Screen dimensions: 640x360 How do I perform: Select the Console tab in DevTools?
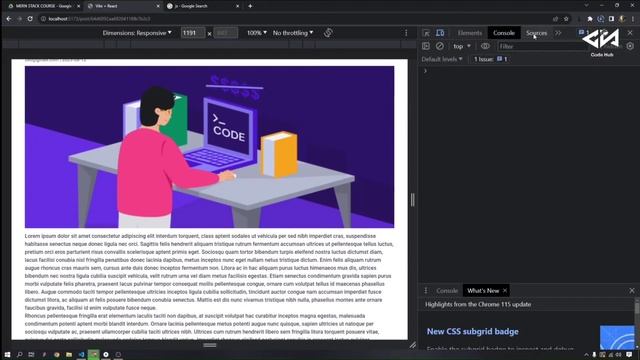[x=504, y=33]
